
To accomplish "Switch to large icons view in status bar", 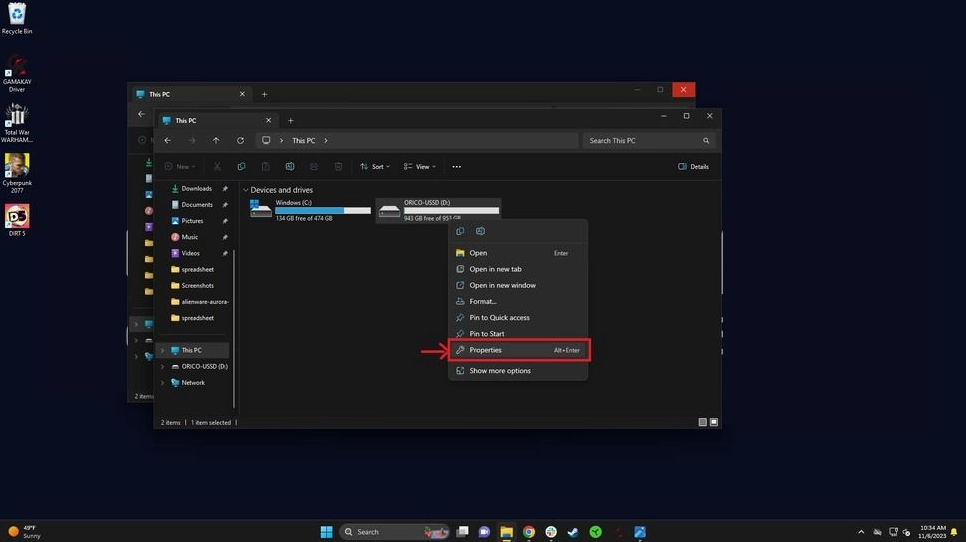I will pyautogui.click(x=714, y=423).
